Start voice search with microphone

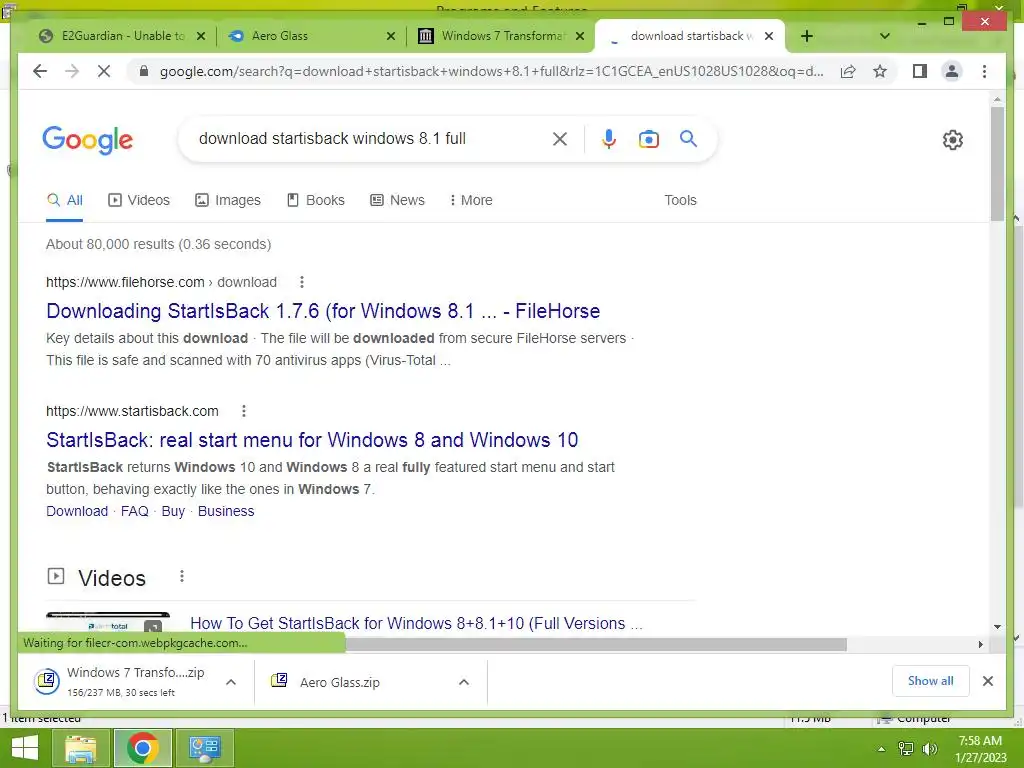coord(609,138)
